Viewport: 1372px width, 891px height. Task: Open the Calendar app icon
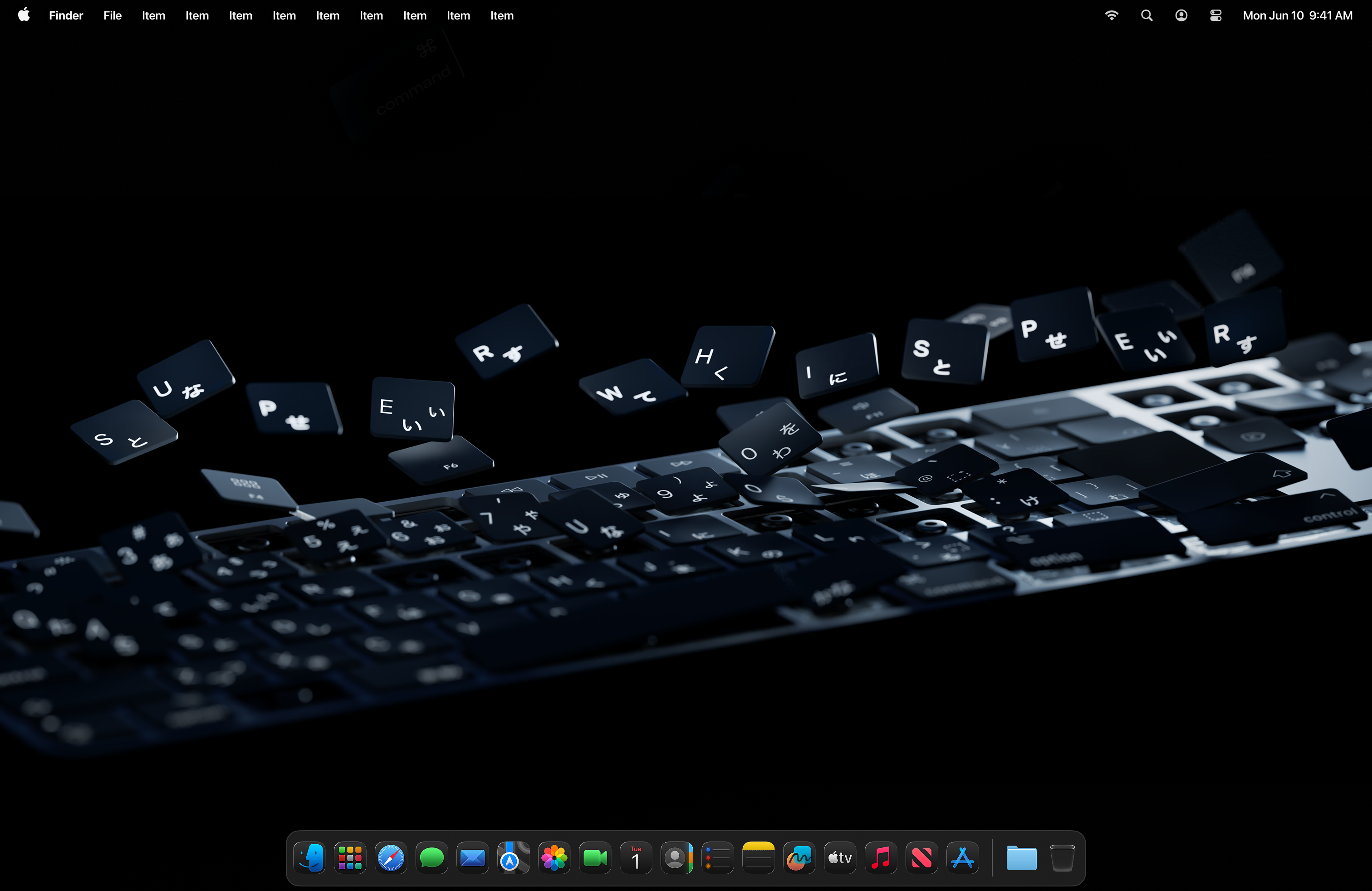pos(636,858)
